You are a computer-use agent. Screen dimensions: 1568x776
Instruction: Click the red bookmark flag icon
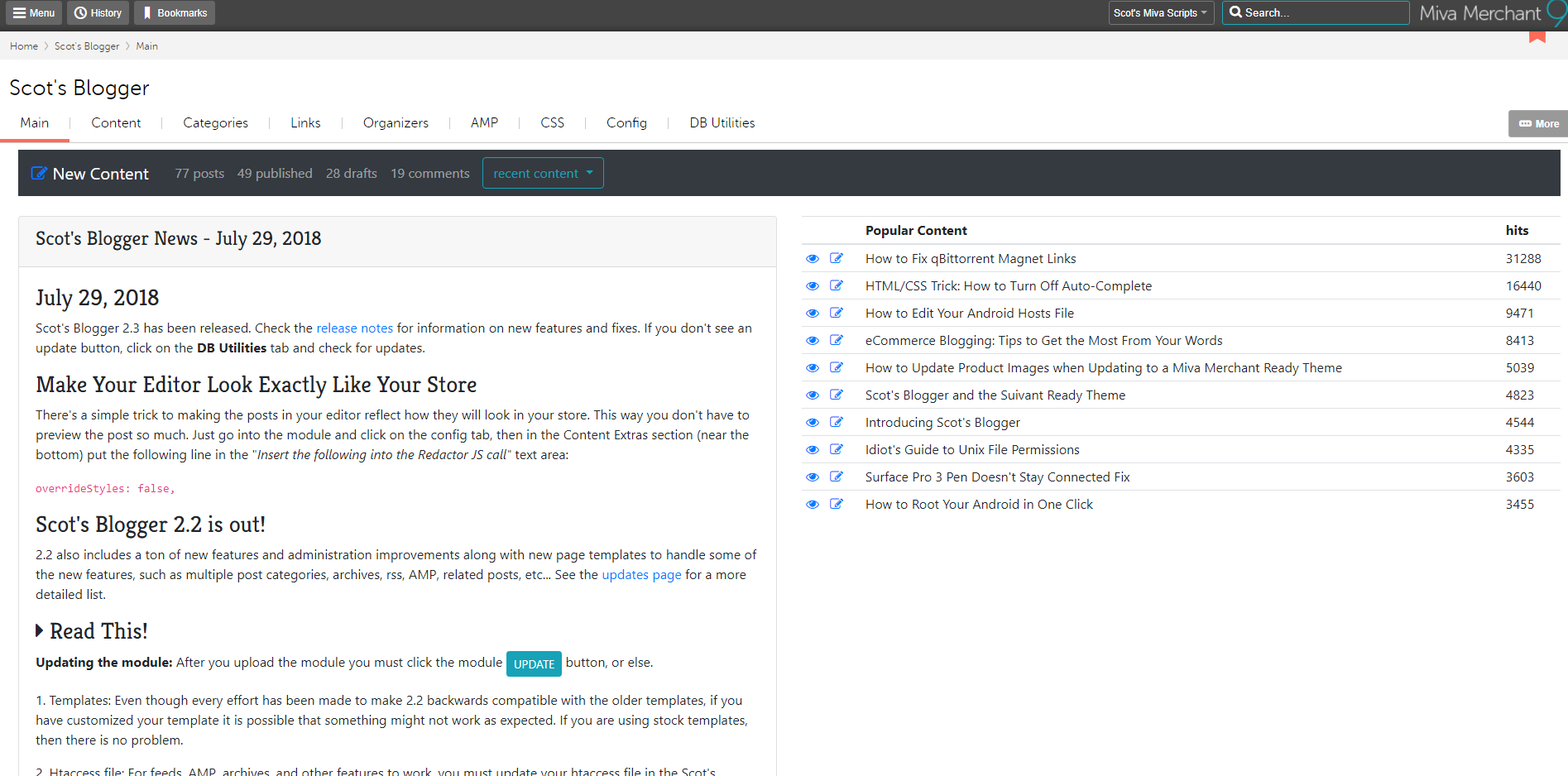1537,36
